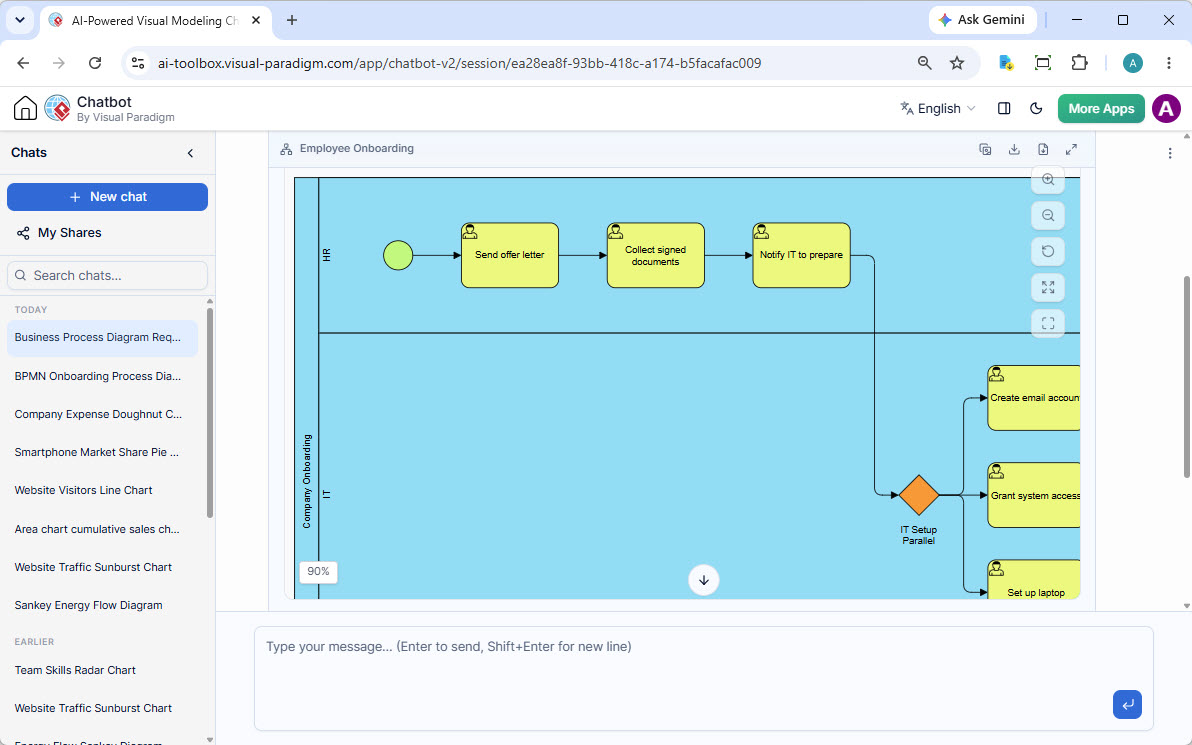
Task: Click the page vertical scrollbar
Action: [x=1187, y=377]
